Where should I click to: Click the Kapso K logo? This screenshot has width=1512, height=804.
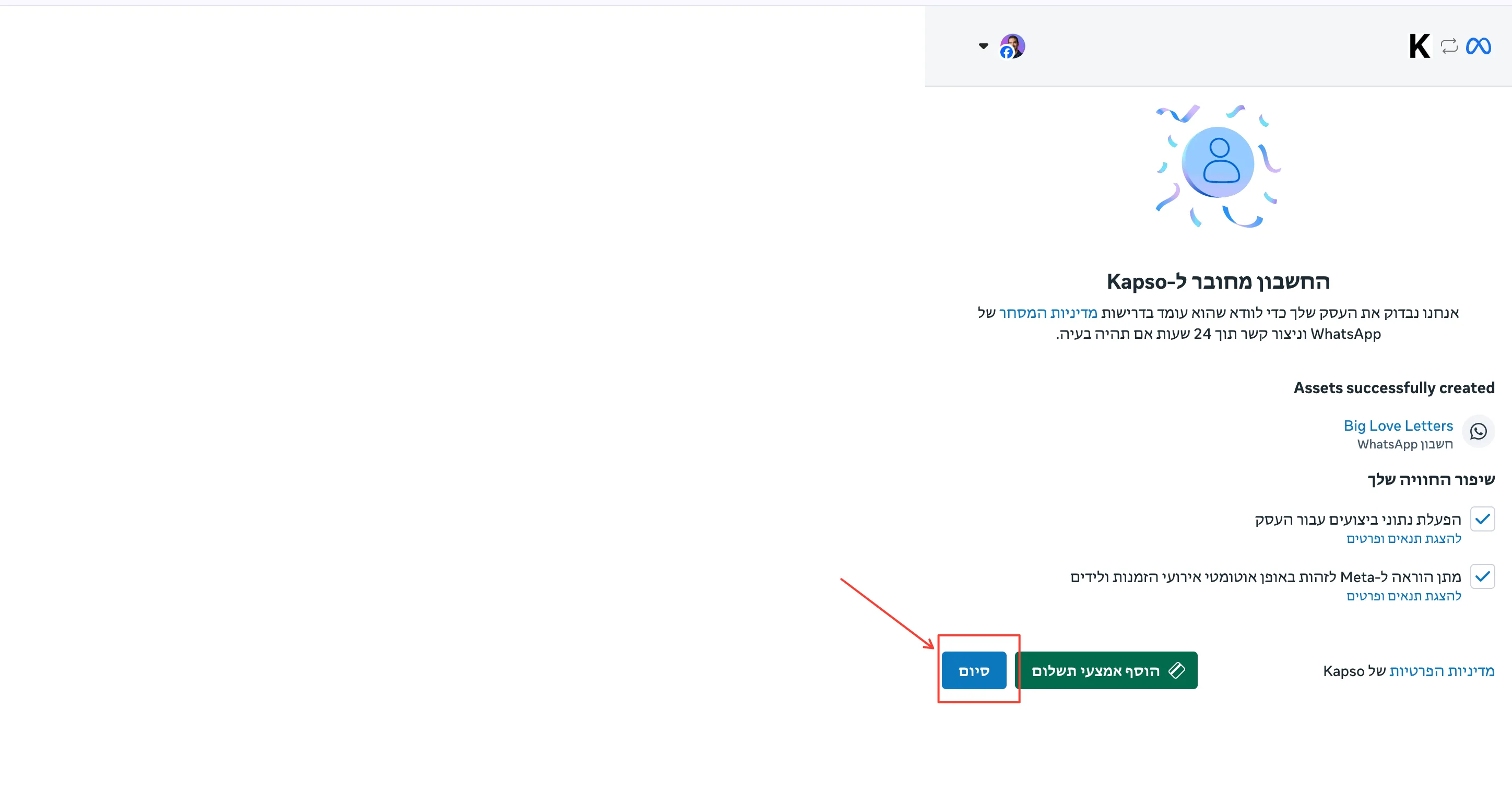(1419, 46)
